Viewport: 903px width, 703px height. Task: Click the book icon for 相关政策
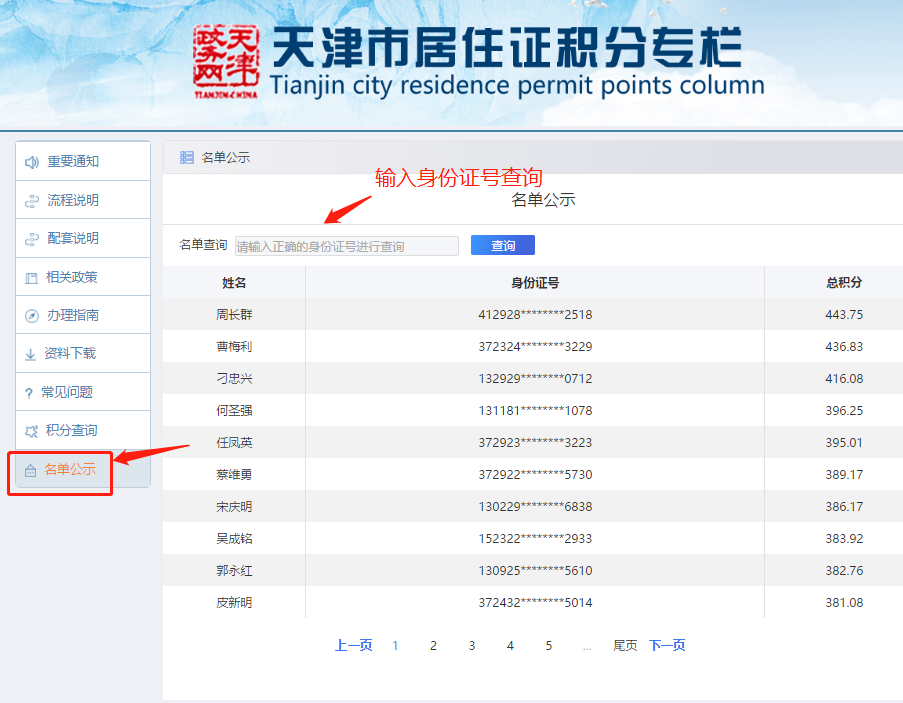pyautogui.click(x=31, y=278)
